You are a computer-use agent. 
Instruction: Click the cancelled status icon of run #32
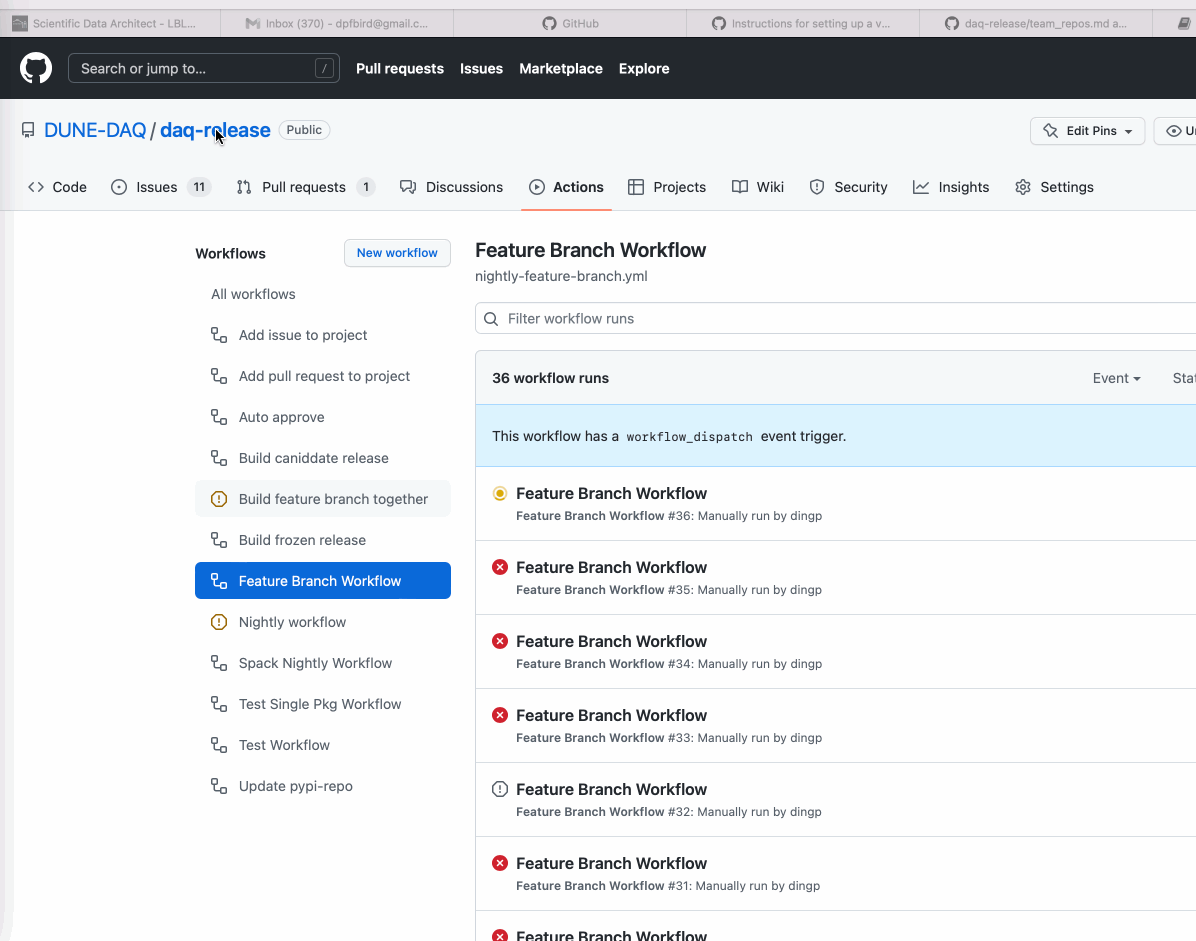click(500, 788)
